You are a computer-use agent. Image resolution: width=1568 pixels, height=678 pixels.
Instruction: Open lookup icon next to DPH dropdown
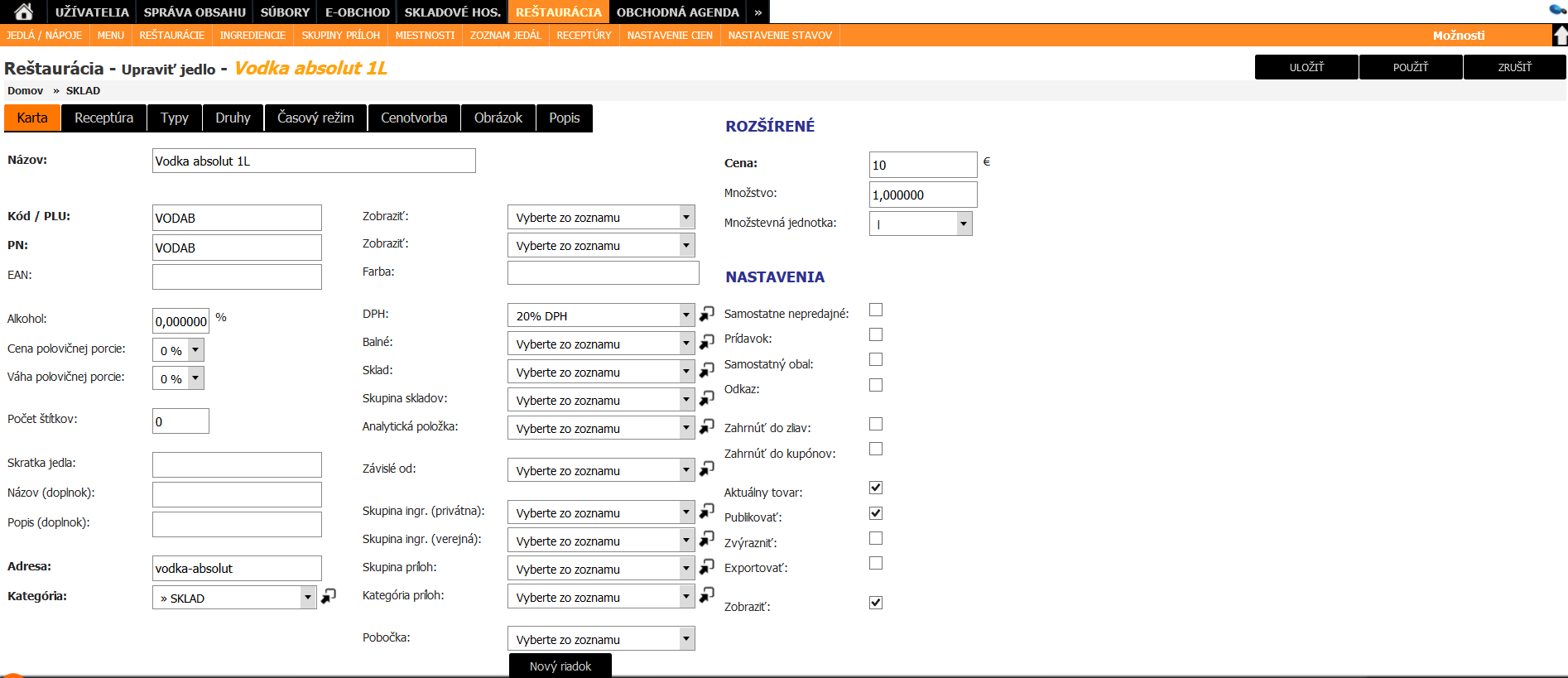click(706, 314)
